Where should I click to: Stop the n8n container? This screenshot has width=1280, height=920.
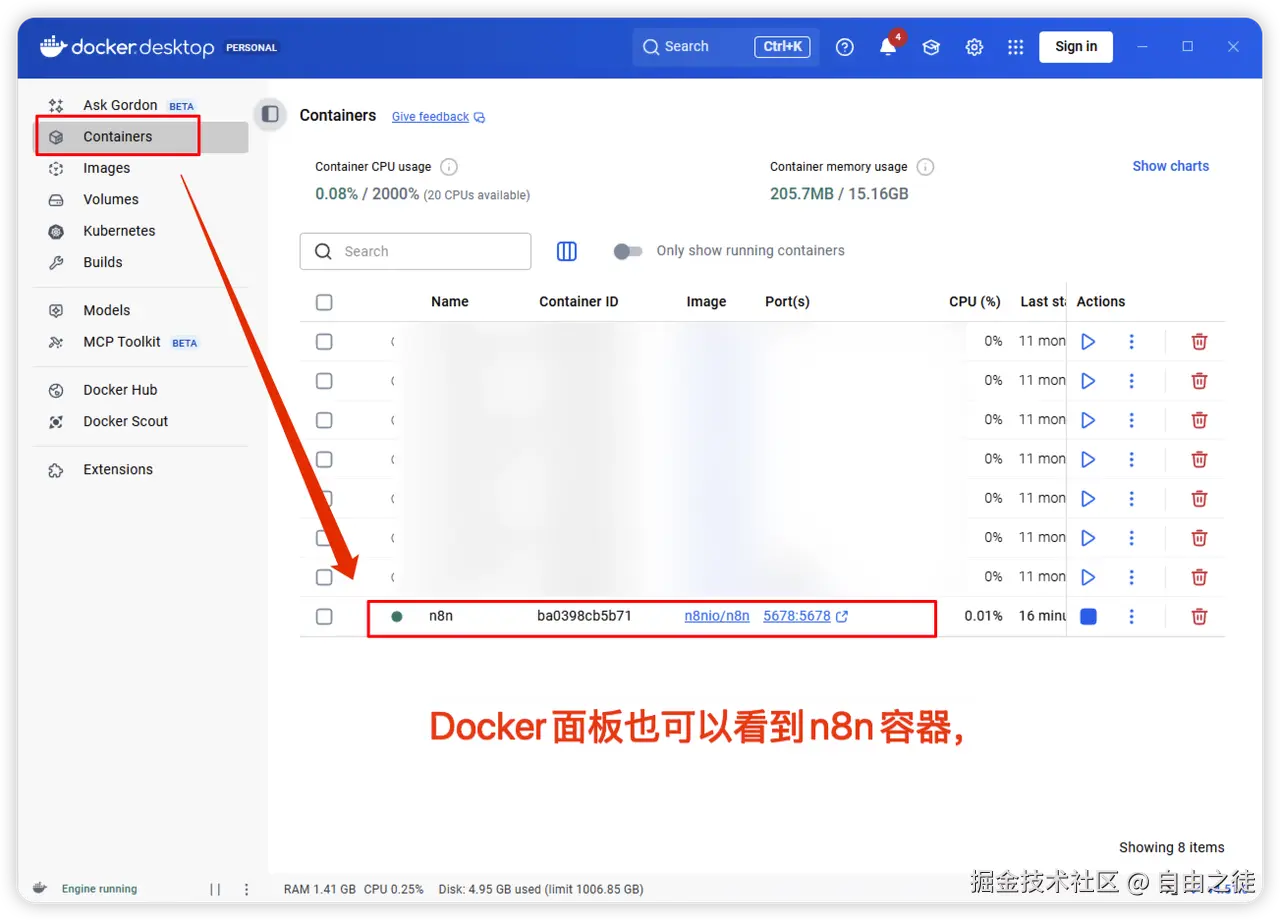click(x=1088, y=616)
